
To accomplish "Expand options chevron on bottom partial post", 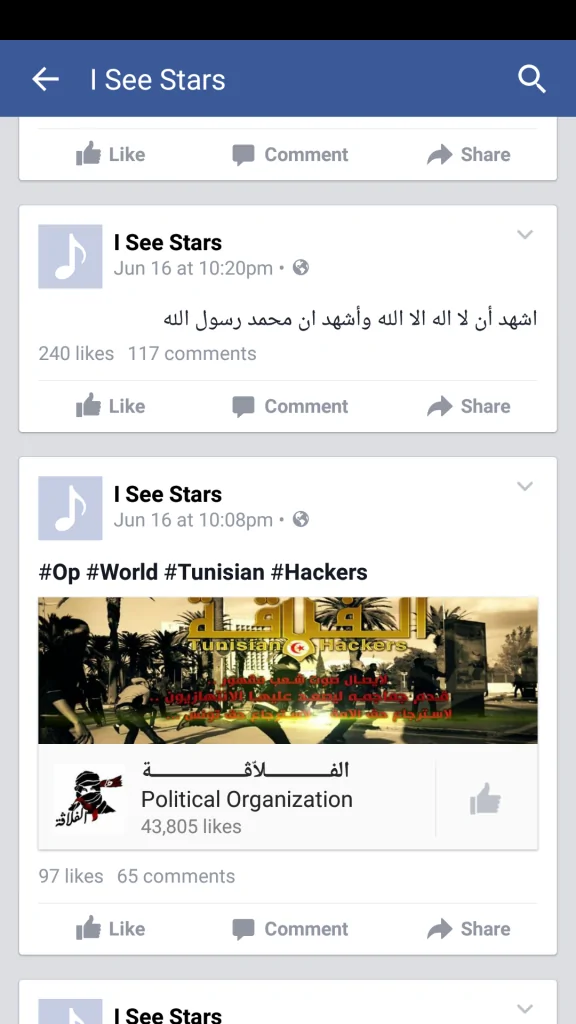I will click(525, 1008).
